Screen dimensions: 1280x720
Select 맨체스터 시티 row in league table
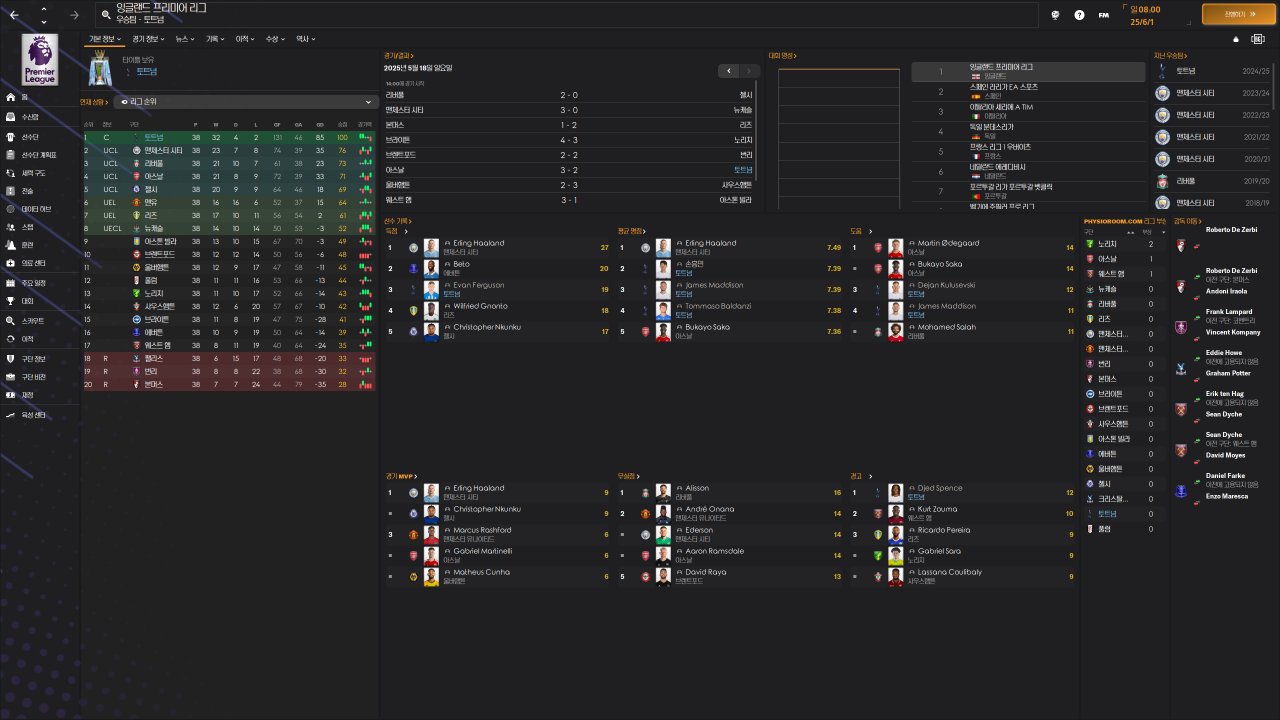click(x=228, y=150)
